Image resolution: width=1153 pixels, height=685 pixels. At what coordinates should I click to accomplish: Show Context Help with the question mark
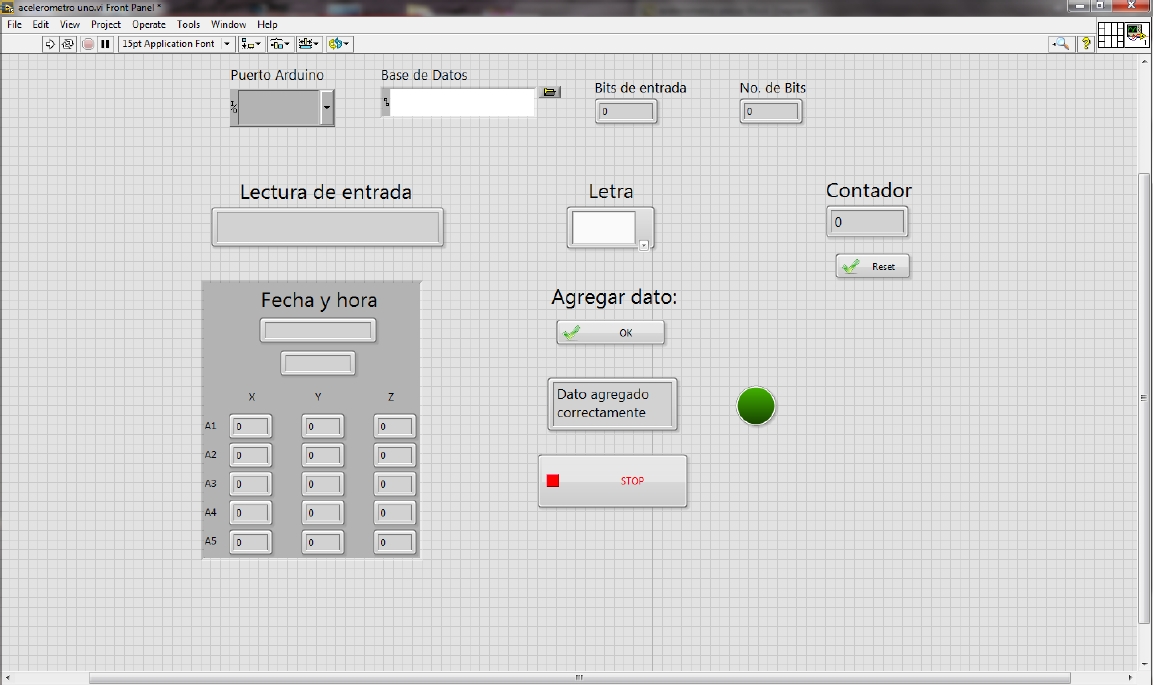pyautogui.click(x=1086, y=44)
